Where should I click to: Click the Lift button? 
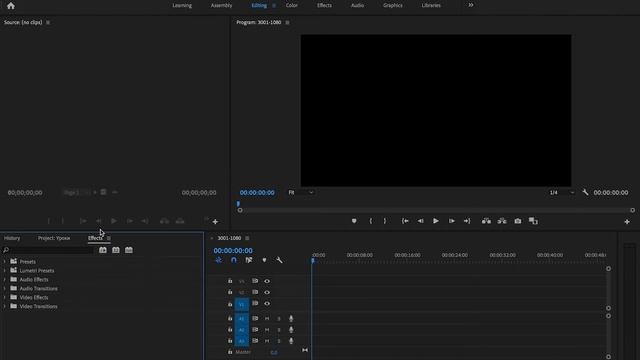[x=486, y=221]
